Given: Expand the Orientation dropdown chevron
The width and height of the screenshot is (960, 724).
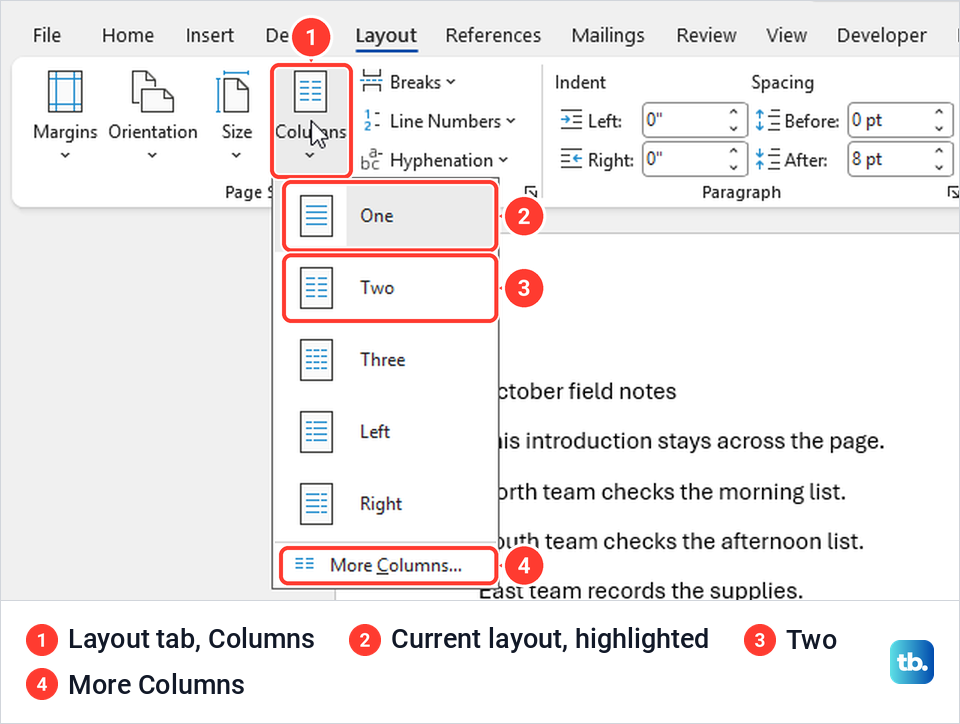Looking at the screenshot, I should [152, 155].
